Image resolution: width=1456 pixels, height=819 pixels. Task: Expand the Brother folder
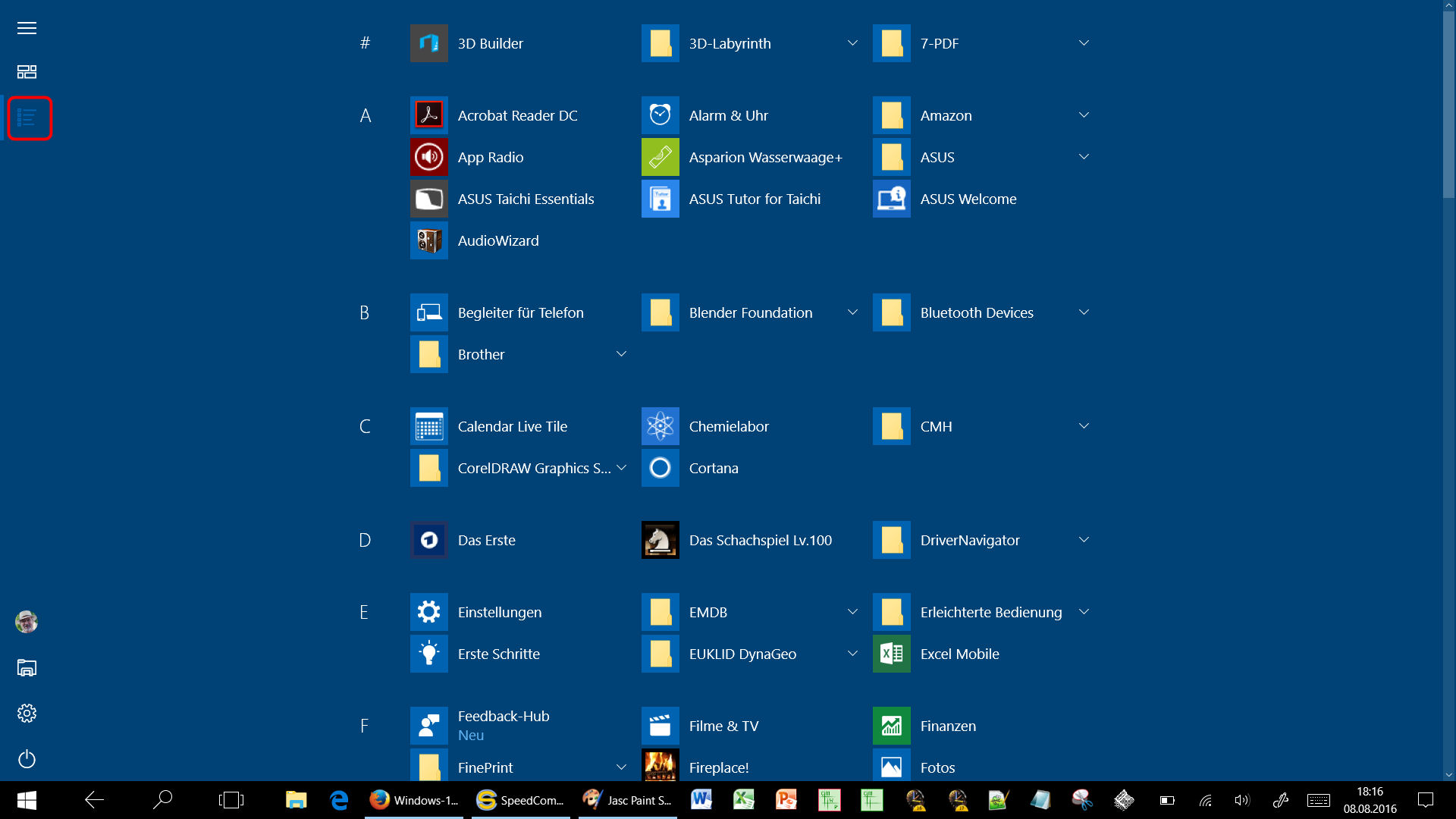click(x=621, y=354)
